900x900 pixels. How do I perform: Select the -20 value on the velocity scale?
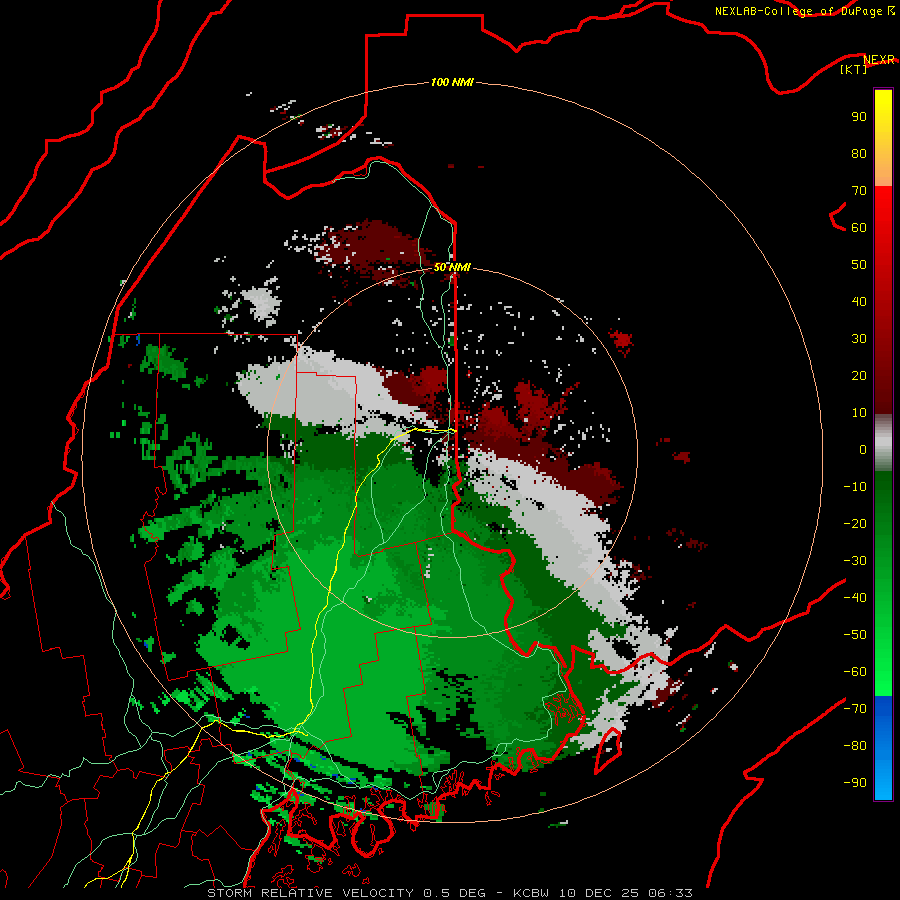(855, 523)
